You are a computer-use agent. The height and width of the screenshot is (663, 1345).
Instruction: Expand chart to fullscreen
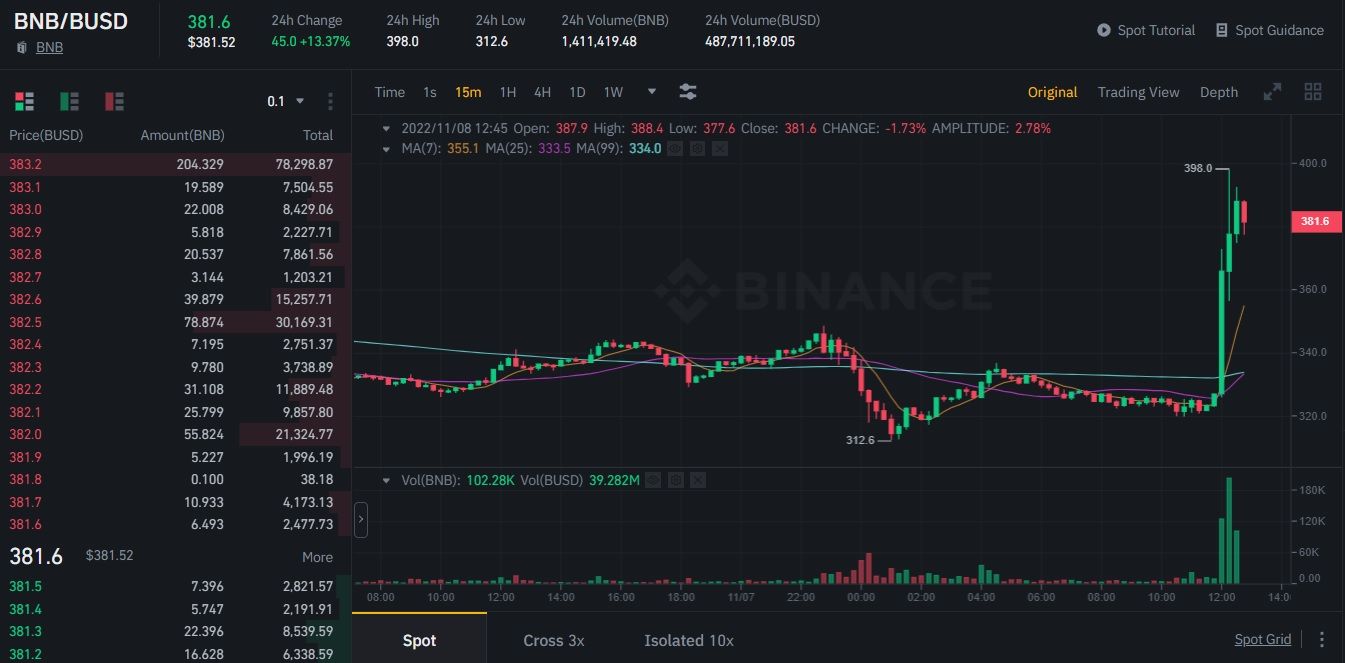click(x=1272, y=92)
